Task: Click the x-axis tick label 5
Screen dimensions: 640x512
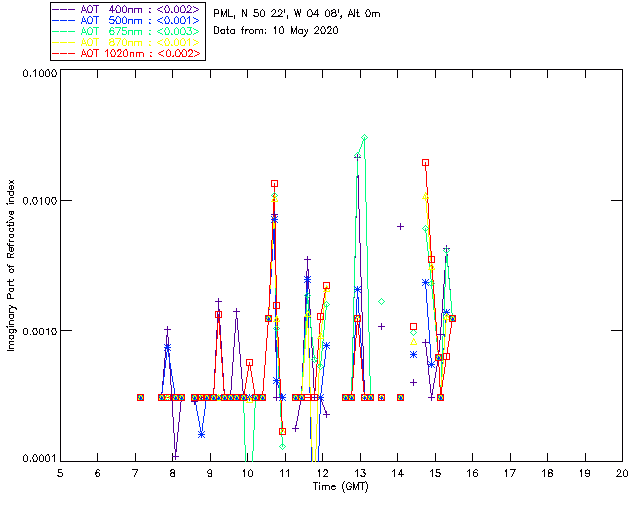Action: [60, 472]
